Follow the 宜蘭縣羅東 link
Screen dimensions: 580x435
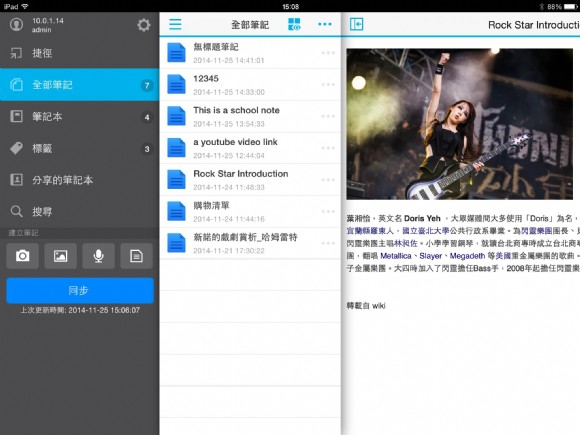(x=366, y=231)
